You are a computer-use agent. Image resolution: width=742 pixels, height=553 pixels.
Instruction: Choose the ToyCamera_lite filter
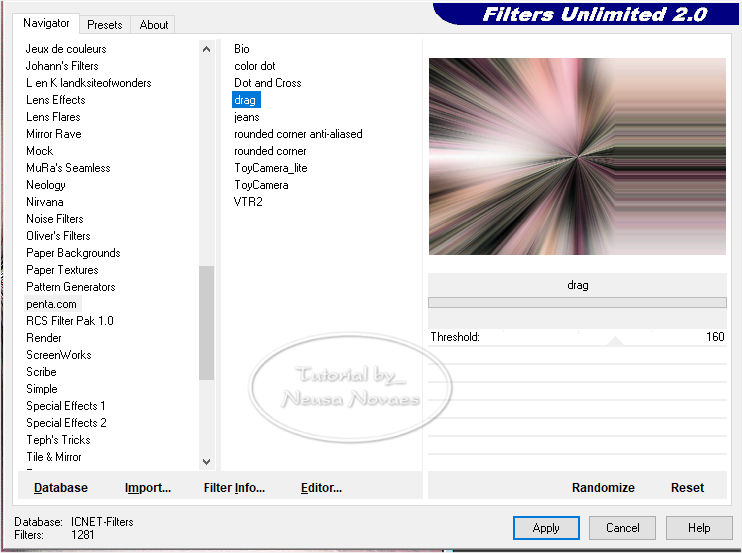pyautogui.click(x=271, y=168)
